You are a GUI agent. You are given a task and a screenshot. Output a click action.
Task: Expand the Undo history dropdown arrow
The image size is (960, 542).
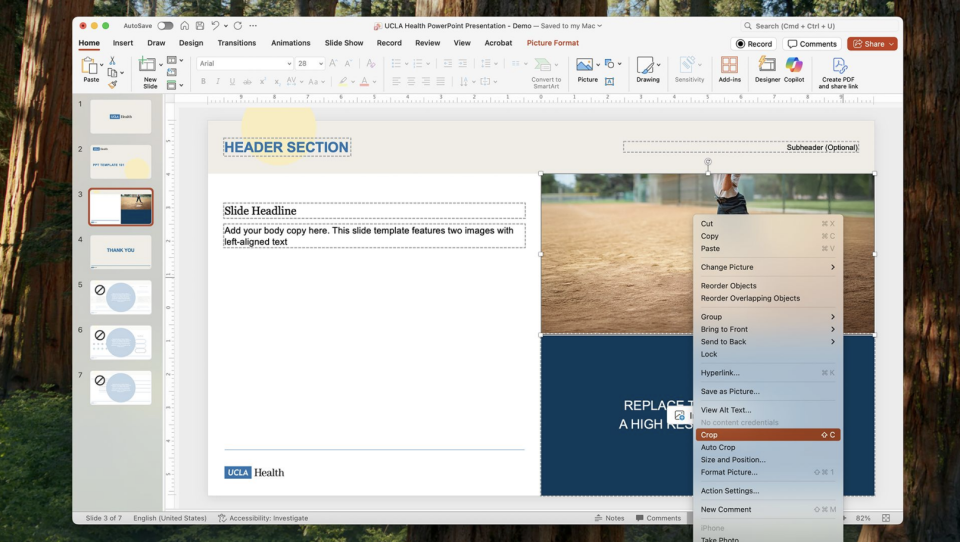click(x=226, y=26)
